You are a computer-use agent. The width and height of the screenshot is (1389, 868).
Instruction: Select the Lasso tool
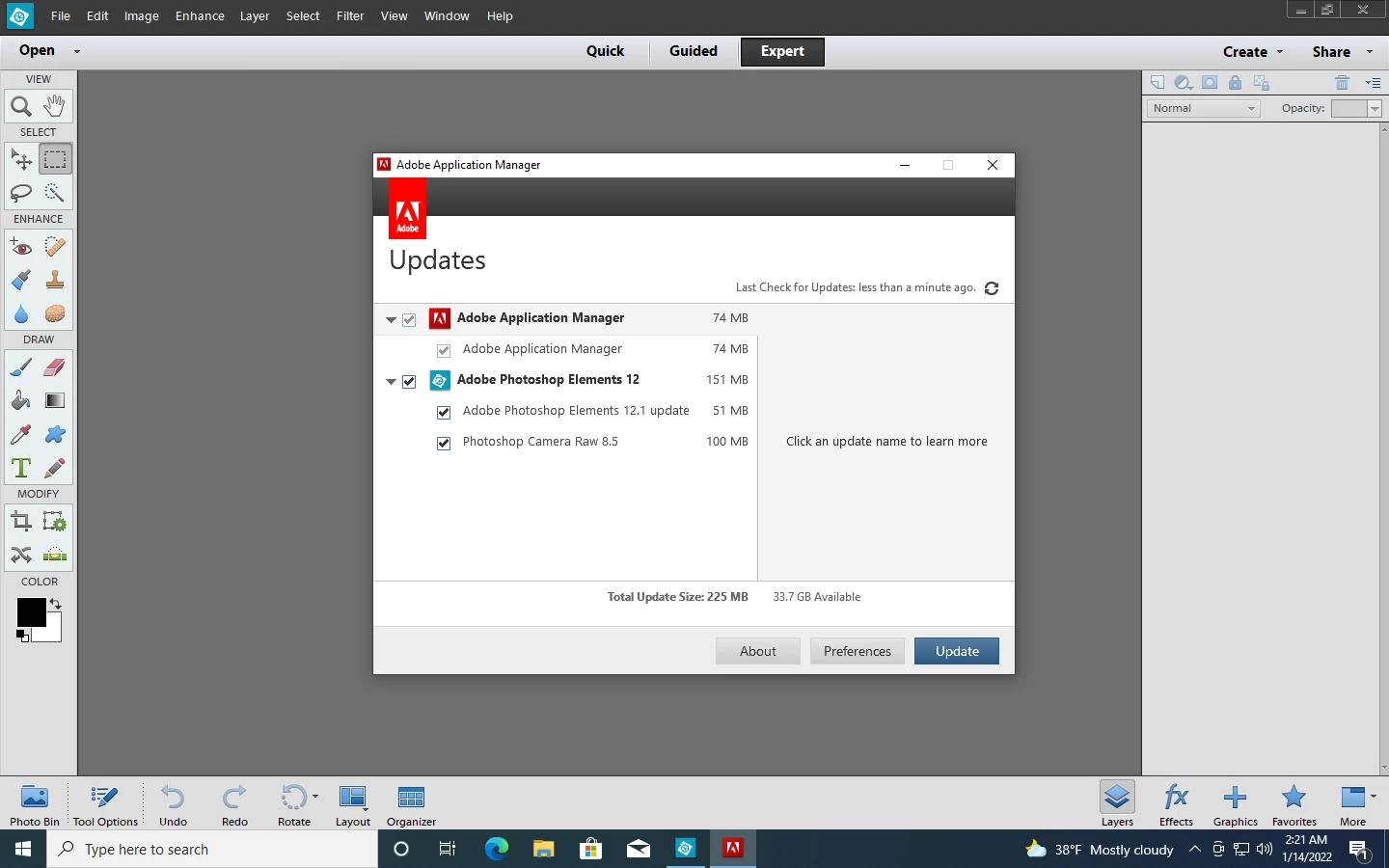coord(21,193)
